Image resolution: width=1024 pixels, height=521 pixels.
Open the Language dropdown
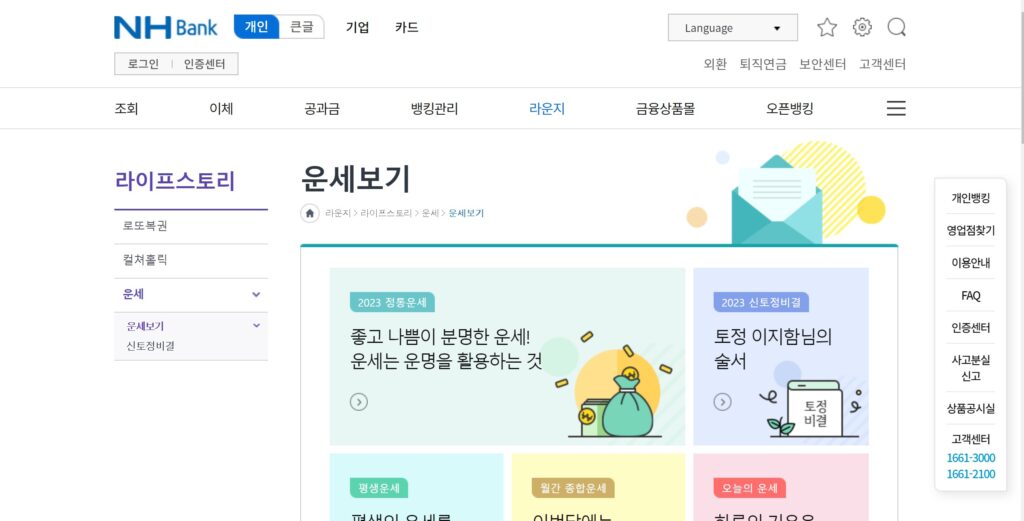733,28
